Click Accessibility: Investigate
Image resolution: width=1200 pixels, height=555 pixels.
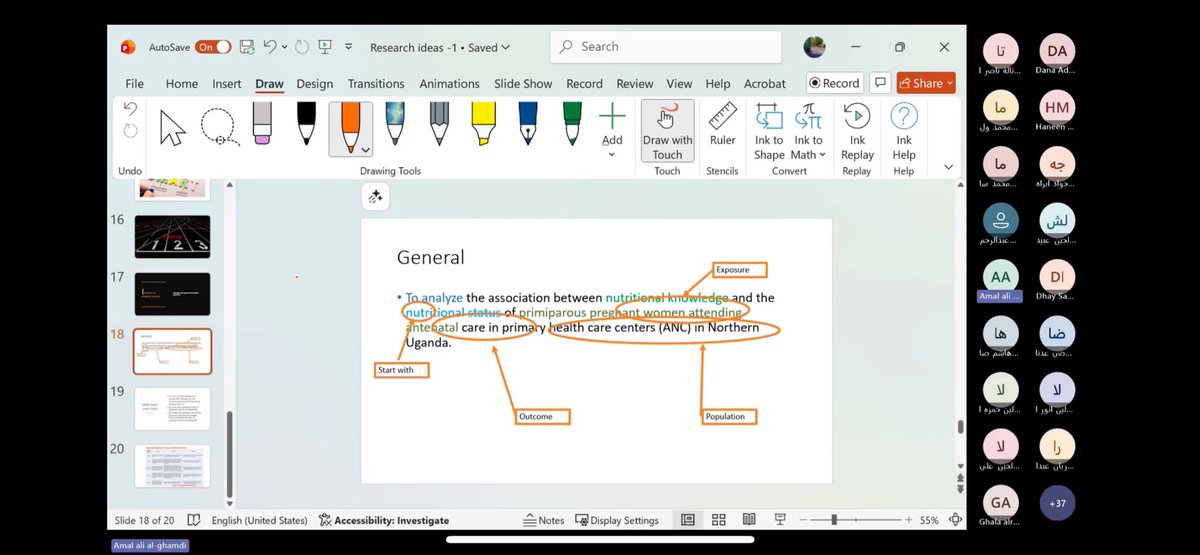tap(384, 520)
